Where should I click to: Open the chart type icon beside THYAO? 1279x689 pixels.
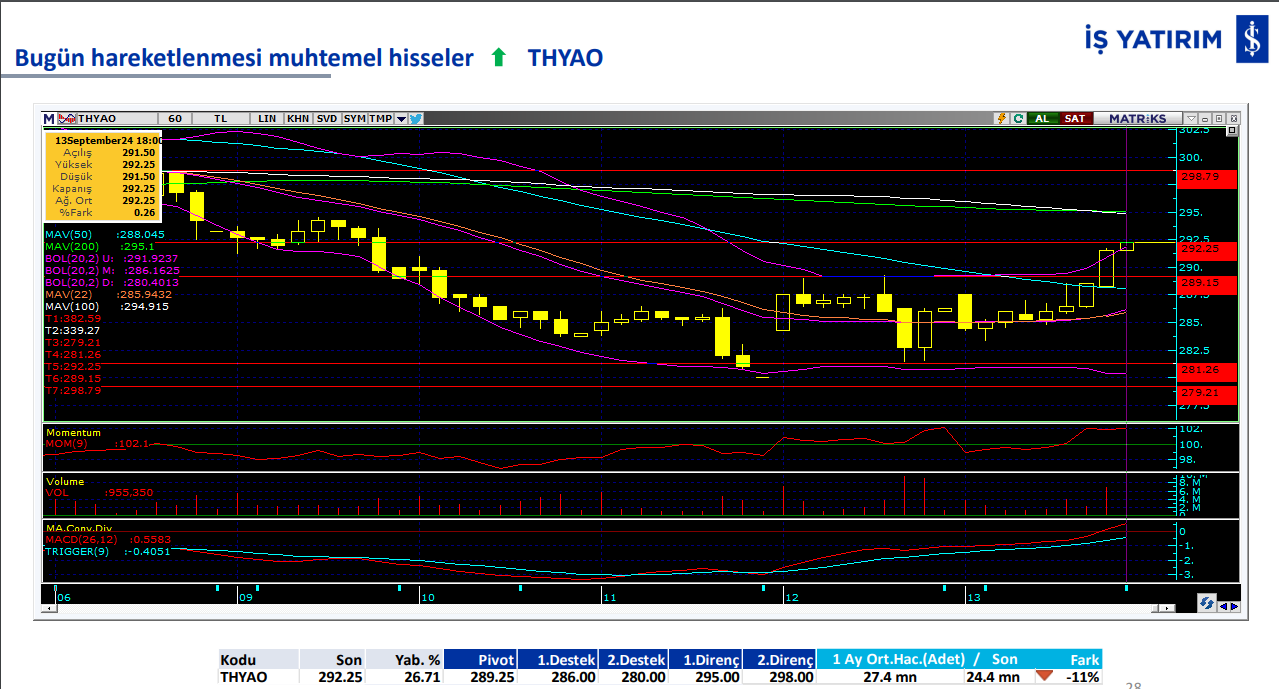click(67, 118)
